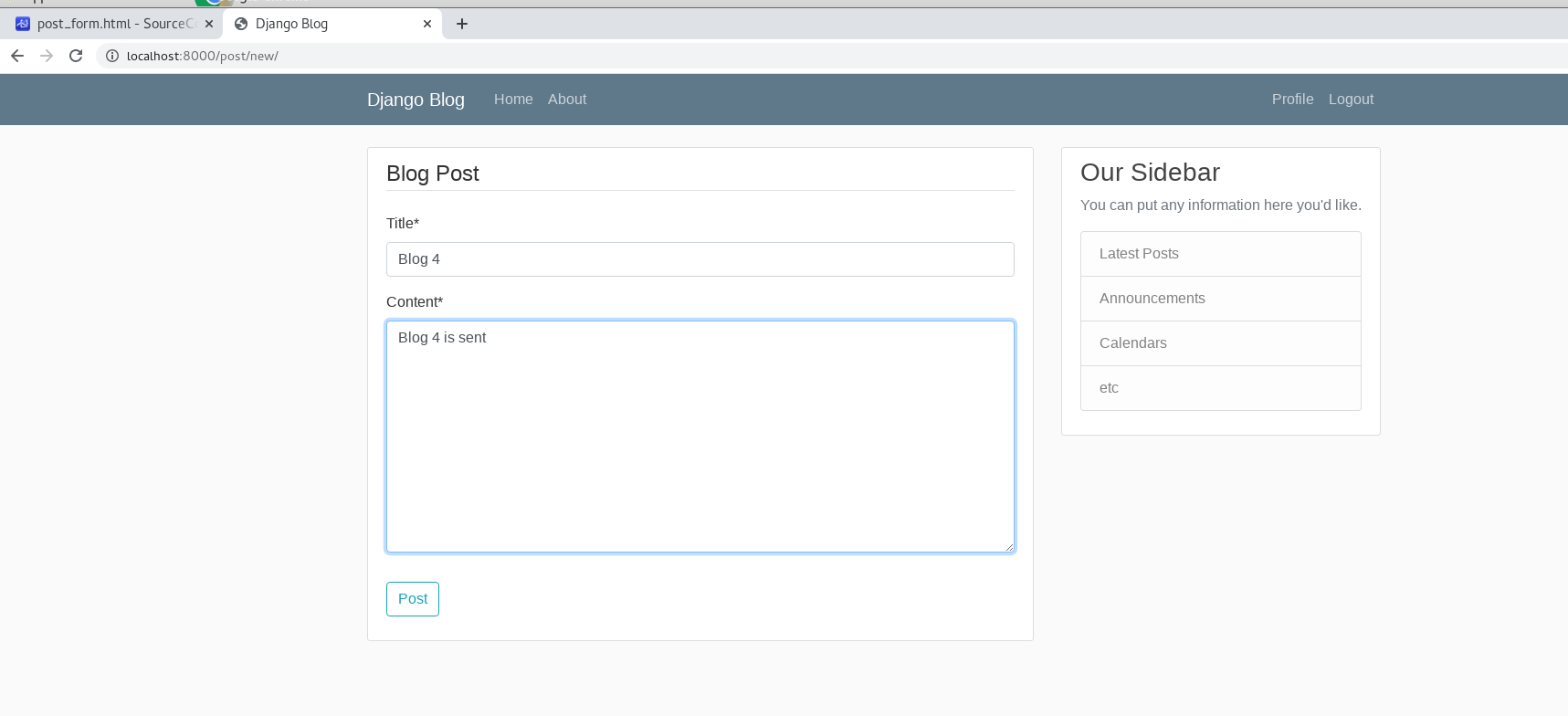This screenshot has width=1568, height=716.
Task: Focus the Title input field
Action: pos(700,259)
